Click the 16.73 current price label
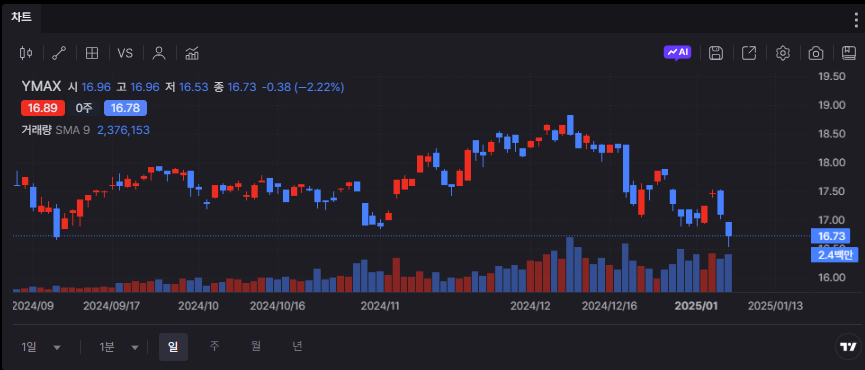 pos(831,236)
